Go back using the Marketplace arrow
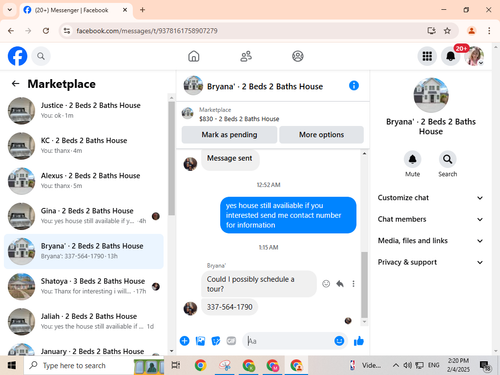Image resolution: width=500 pixels, height=375 pixels. coord(16,84)
